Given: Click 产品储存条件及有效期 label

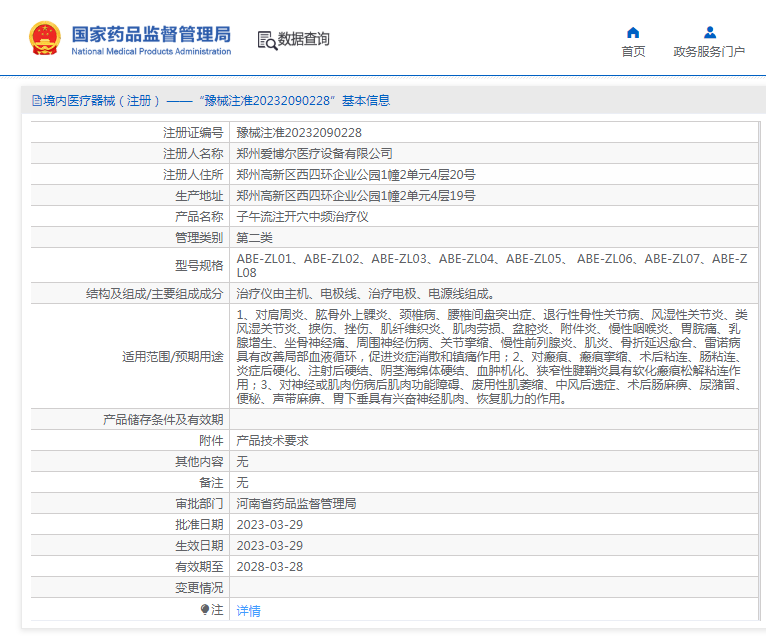Looking at the screenshot, I should [x=163, y=420].
